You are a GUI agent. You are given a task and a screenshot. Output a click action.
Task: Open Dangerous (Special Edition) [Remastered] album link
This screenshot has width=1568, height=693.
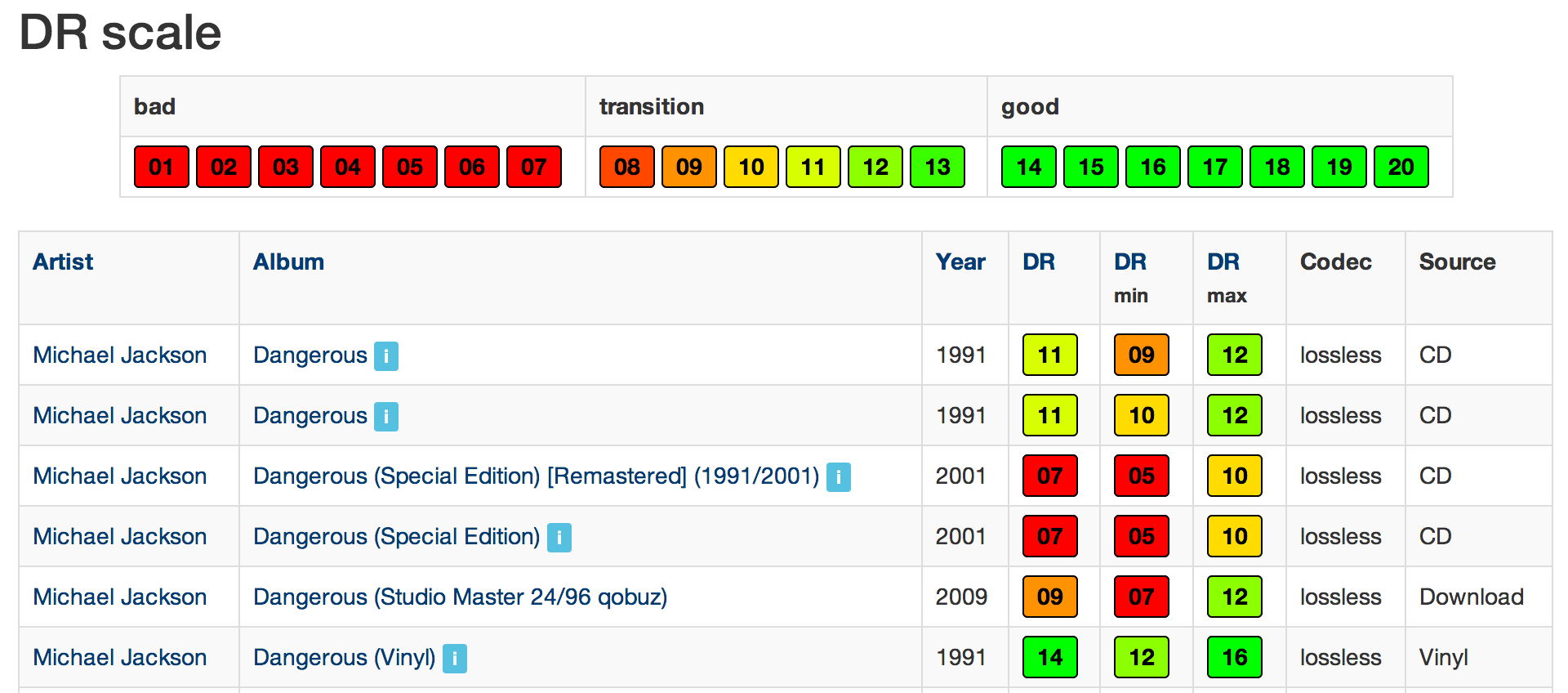pos(536,476)
